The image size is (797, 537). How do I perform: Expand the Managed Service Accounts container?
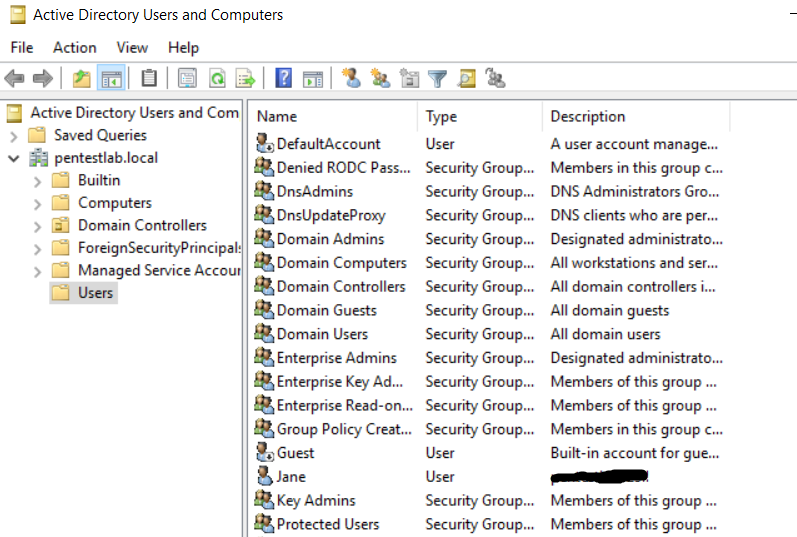(37, 271)
